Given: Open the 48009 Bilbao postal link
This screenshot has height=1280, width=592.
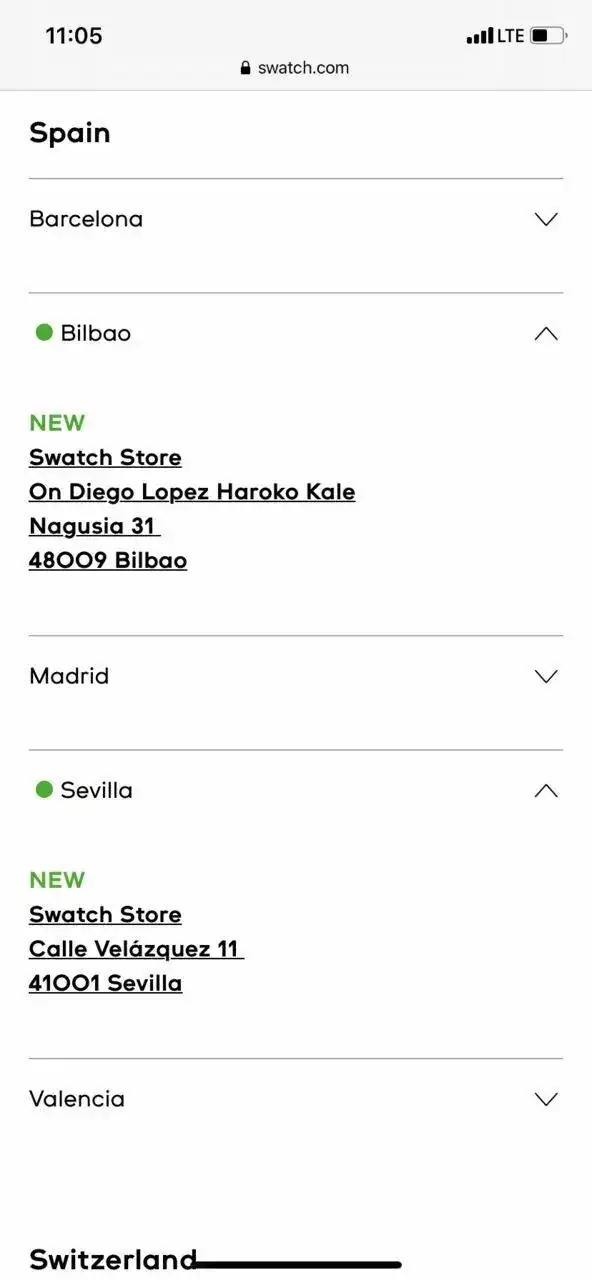Looking at the screenshot, I should coord(108,560).
